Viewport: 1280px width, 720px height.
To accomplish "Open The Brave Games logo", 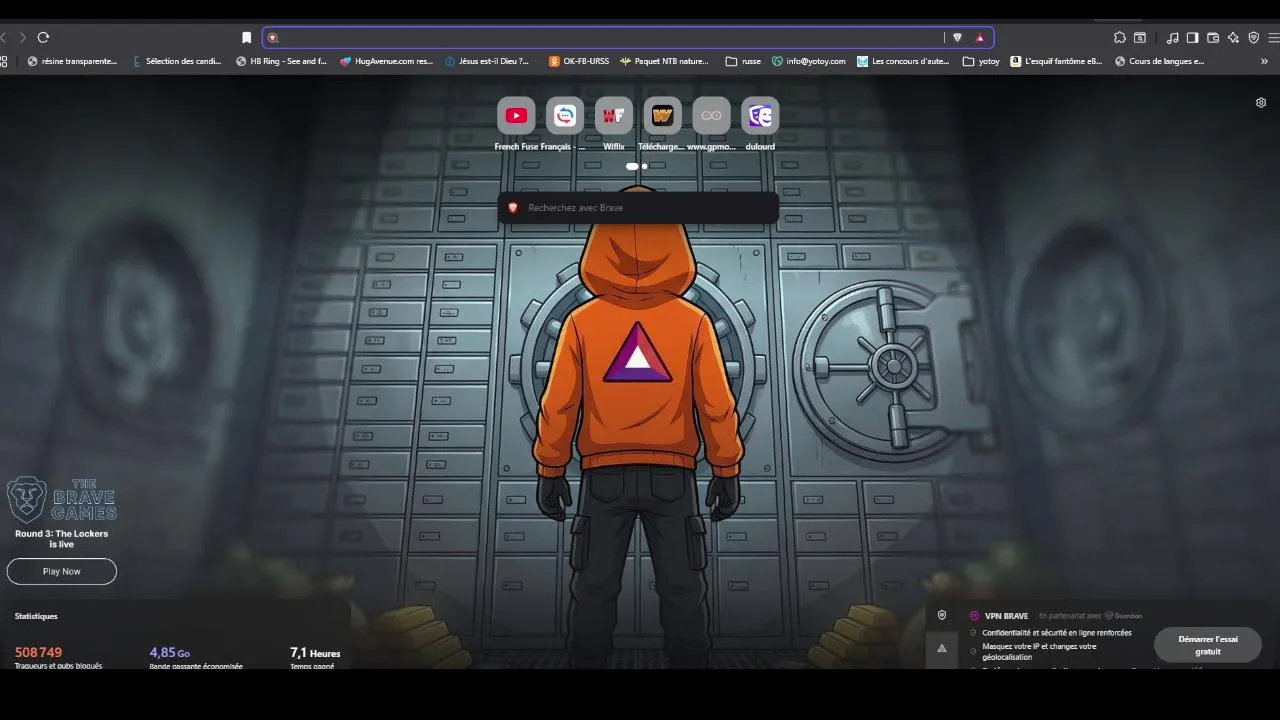I will click(x=62, y=500).
